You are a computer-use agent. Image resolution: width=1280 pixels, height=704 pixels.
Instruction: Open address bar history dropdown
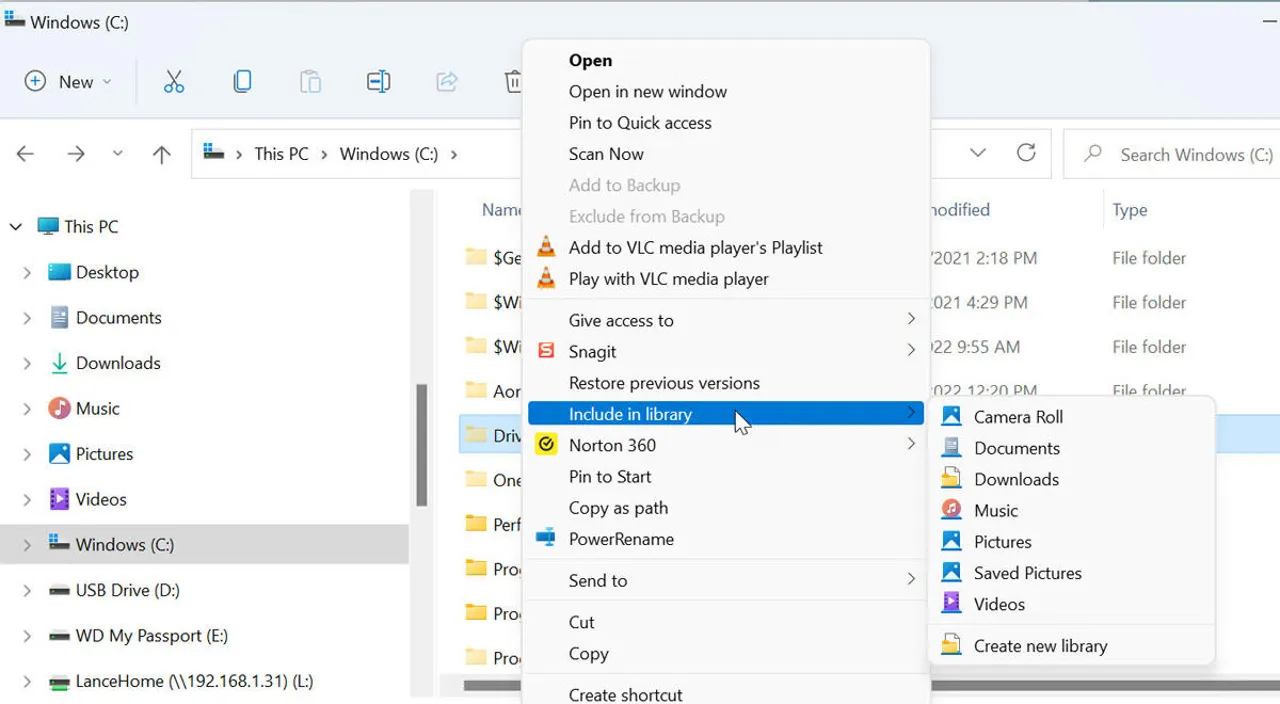pyautogui.click(x=978, y=153)
